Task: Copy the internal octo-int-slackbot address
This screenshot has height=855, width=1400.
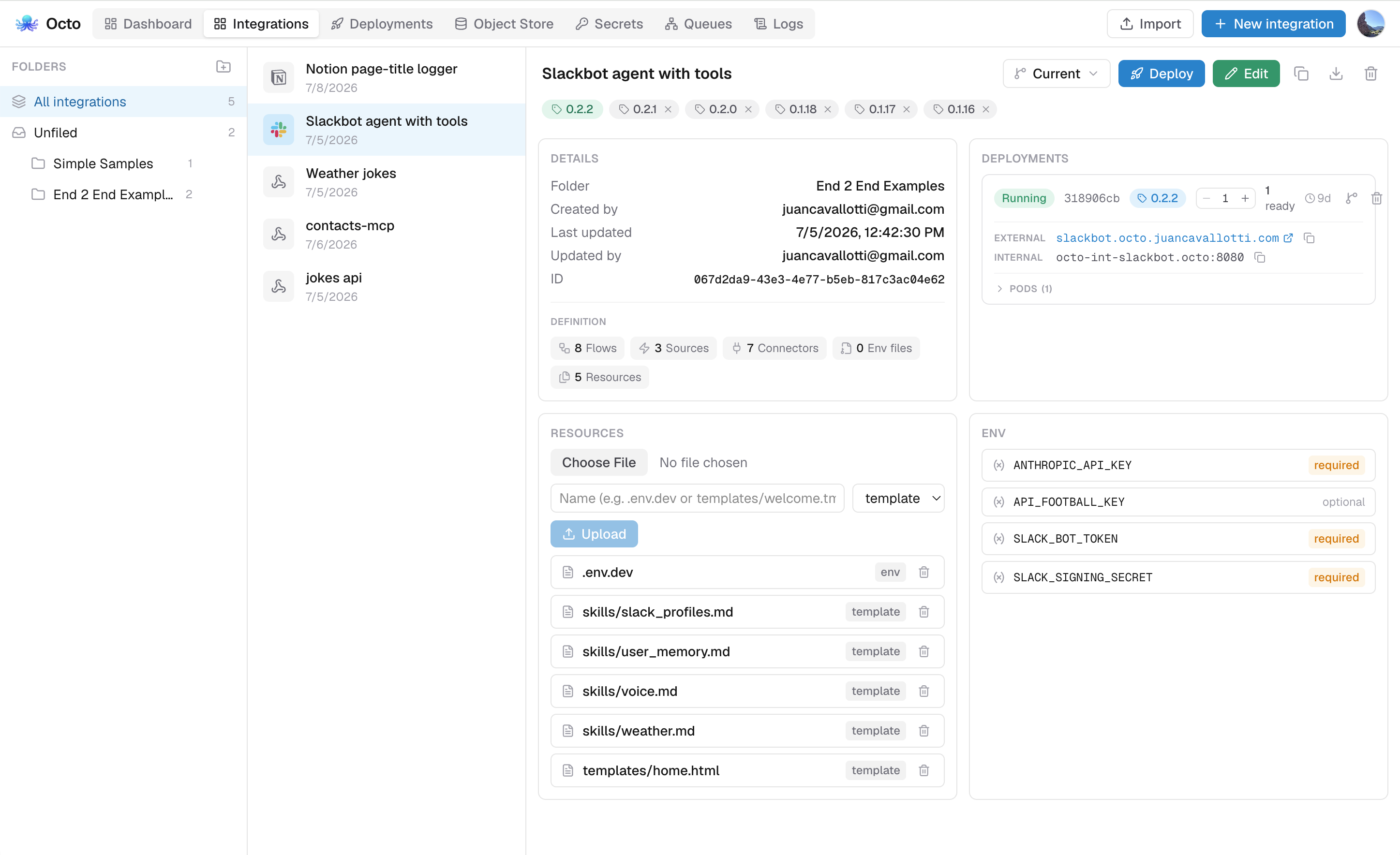Action: pos(1260,257)
